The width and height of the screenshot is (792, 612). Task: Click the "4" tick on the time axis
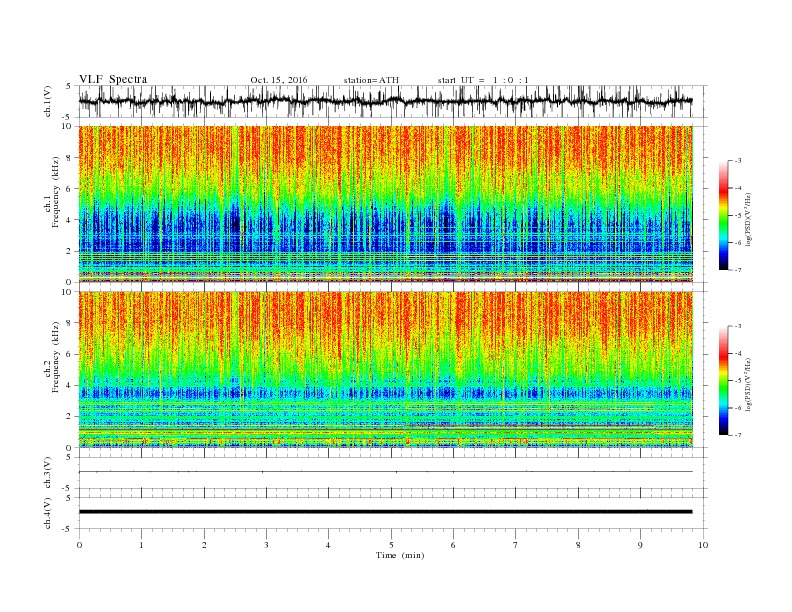328,545
